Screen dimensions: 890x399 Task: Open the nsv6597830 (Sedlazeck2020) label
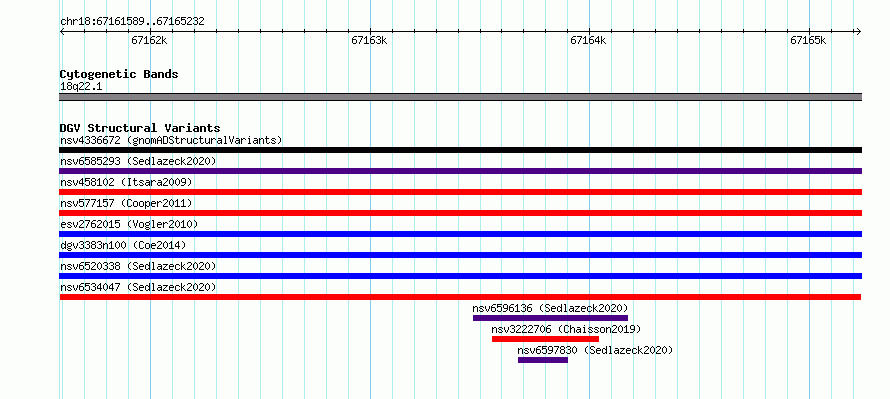pos(595,350)
